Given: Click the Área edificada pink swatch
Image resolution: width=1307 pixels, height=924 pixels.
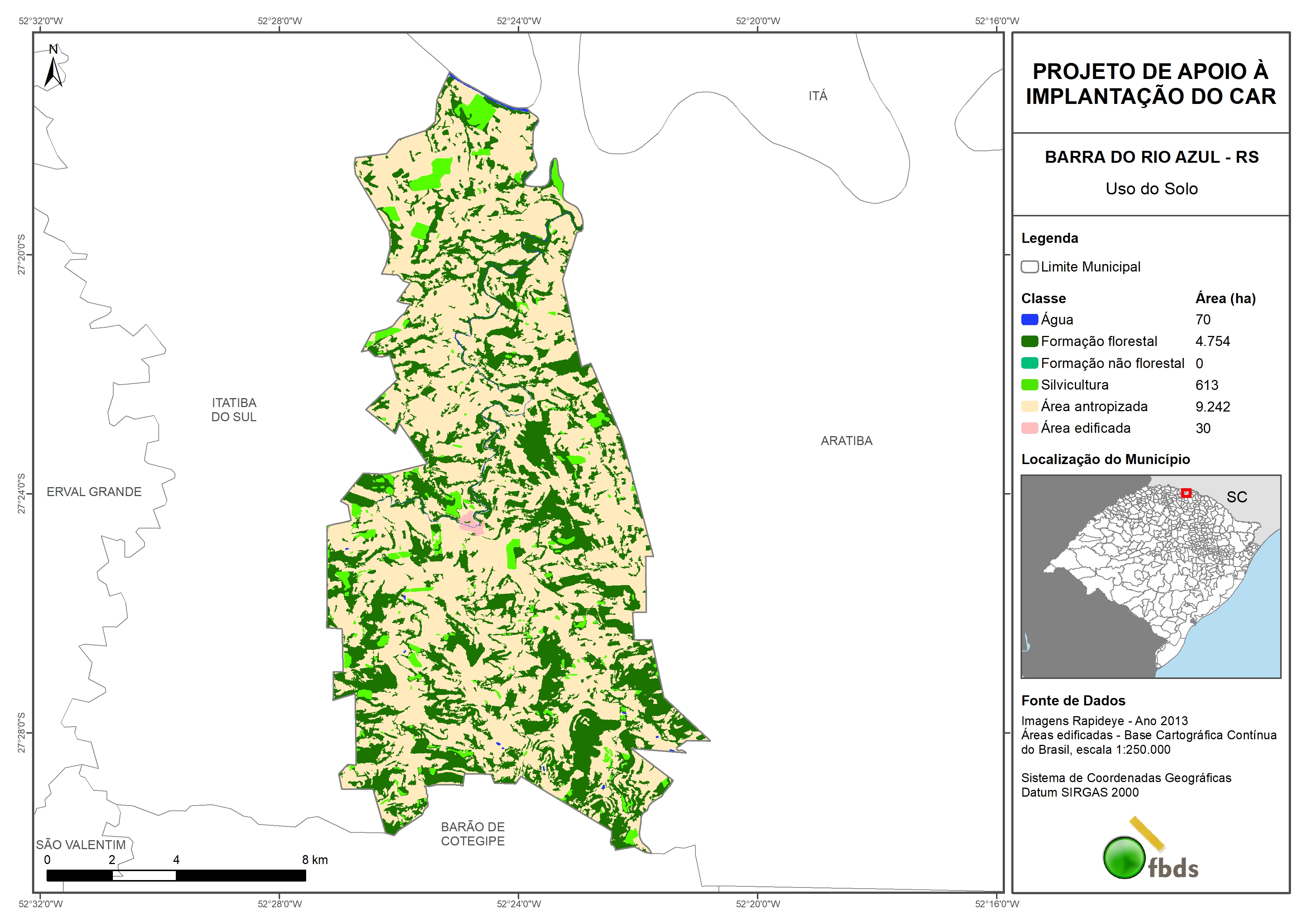Looking at the screenshot, I should point(1029,428).
